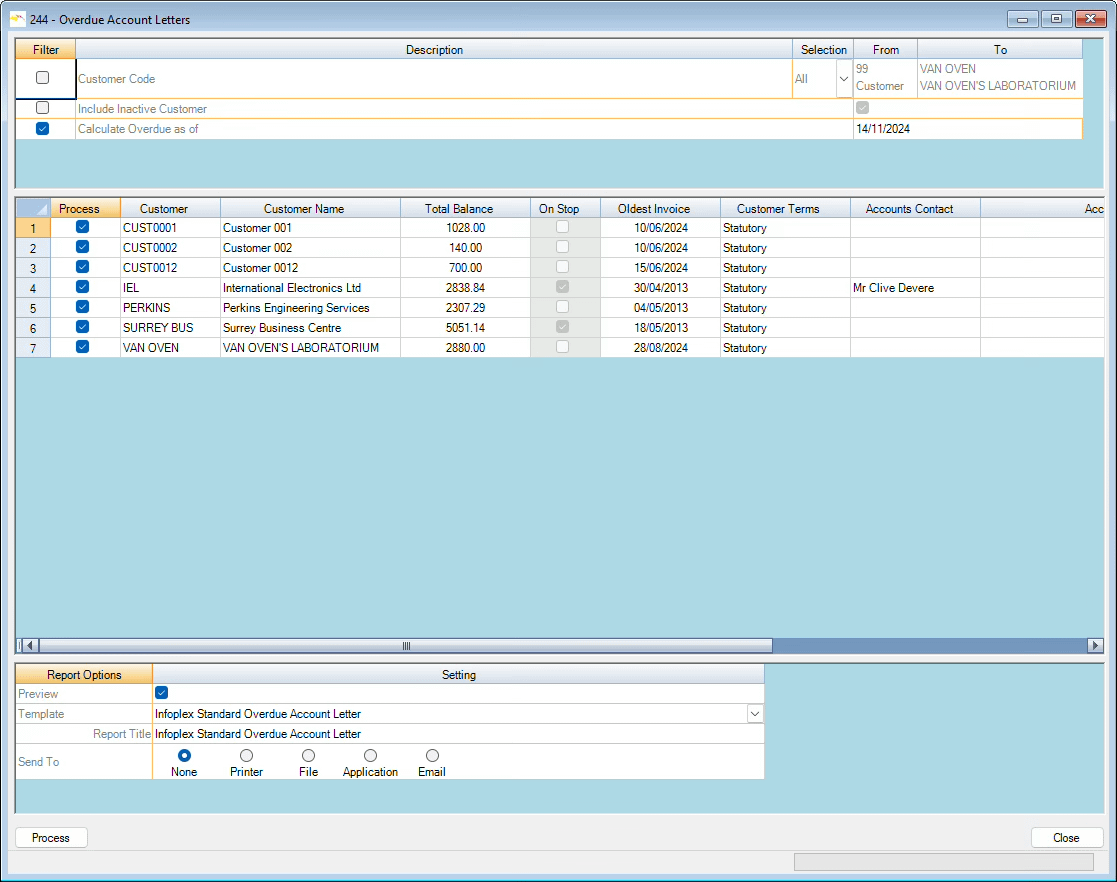This screenshot has width=1117, height=882.
Task: Click the horizontal scrollbar right arrow
Action: [1095, 646]
